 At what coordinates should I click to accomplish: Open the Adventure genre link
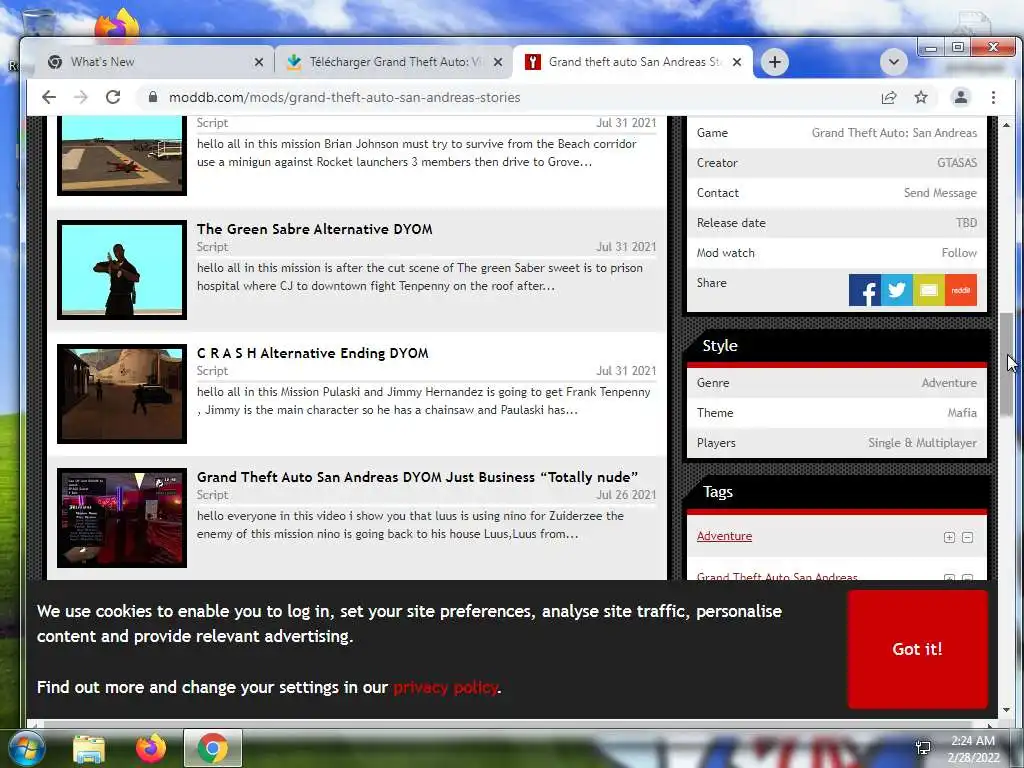[x=949, y=383]
